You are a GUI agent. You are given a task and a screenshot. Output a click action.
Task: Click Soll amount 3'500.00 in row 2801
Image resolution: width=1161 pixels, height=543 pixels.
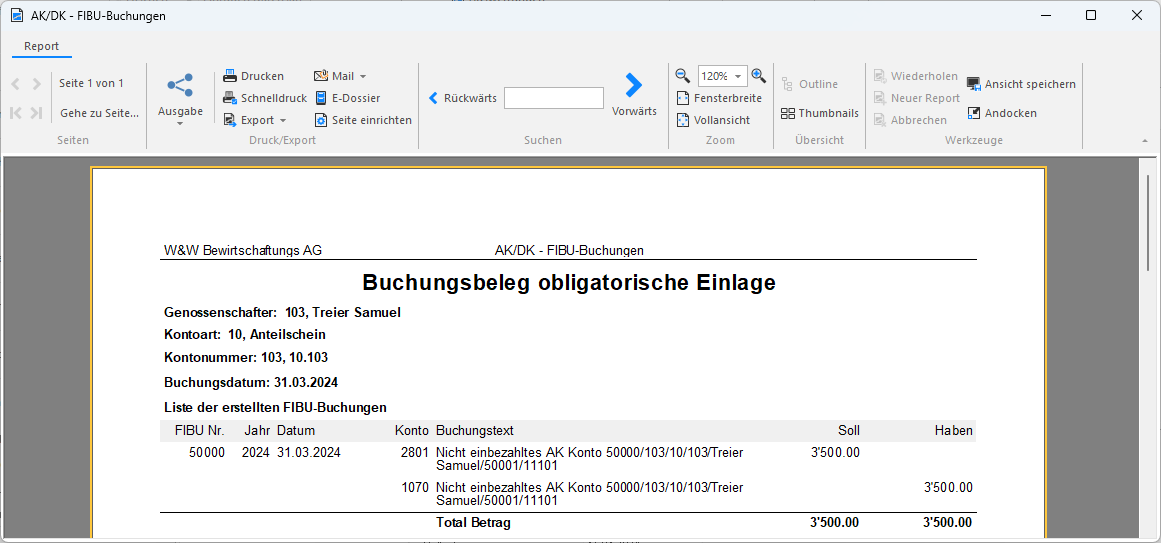coord(835,453)
